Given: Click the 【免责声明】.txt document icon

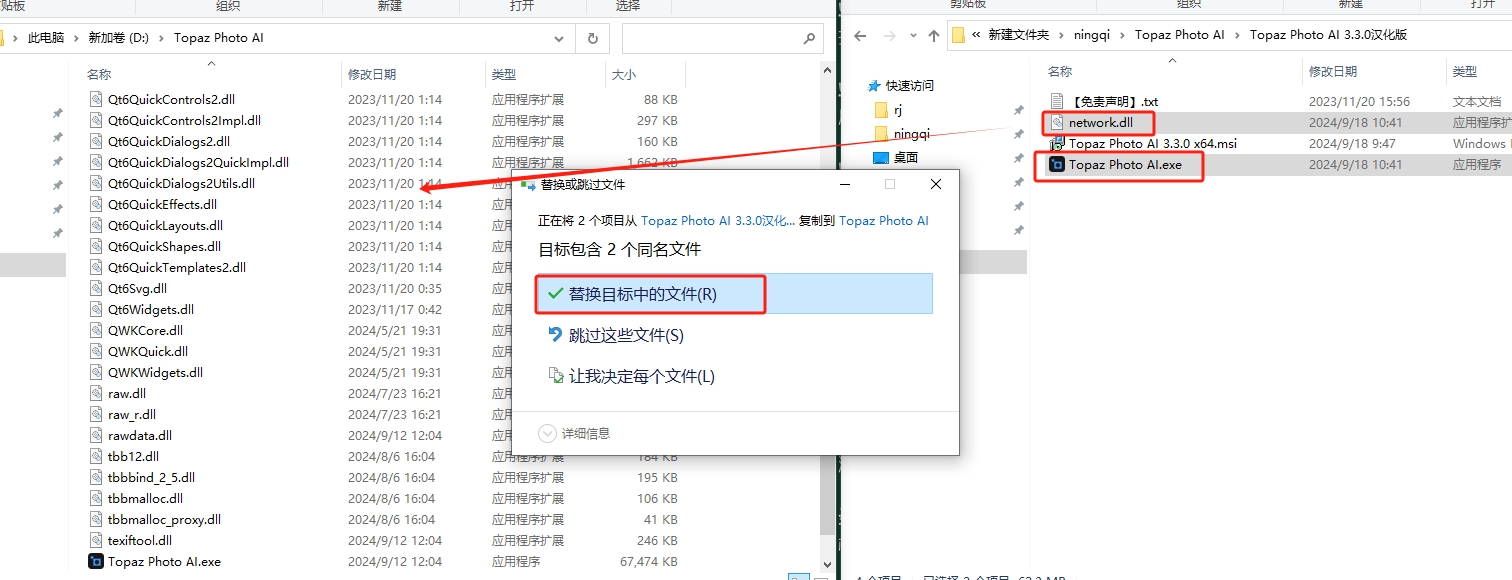Looking at the screenshot, I should 1057,101.
